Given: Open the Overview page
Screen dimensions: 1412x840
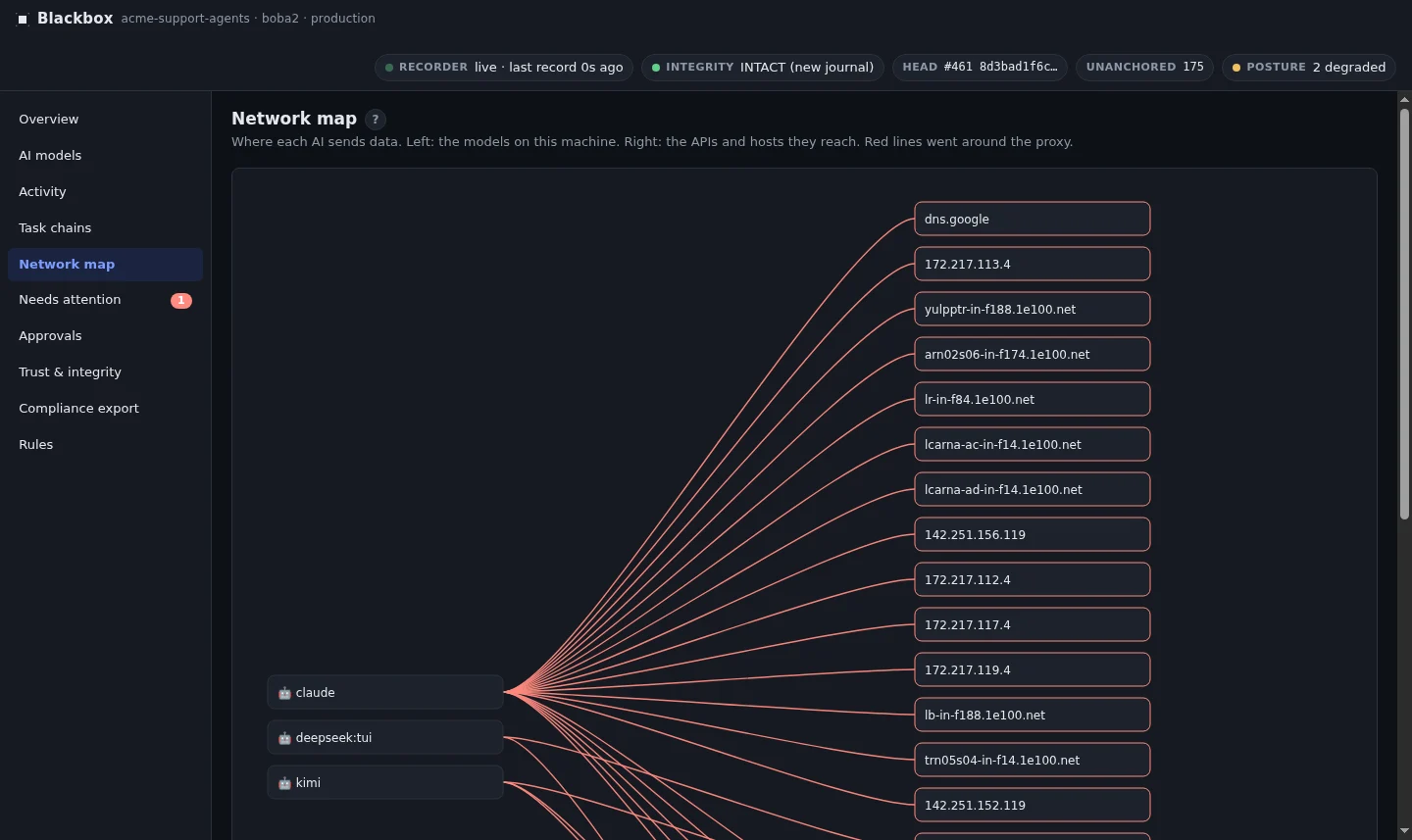Looking at the screenshot, I should pyautogui.click(x=105, y=120).
